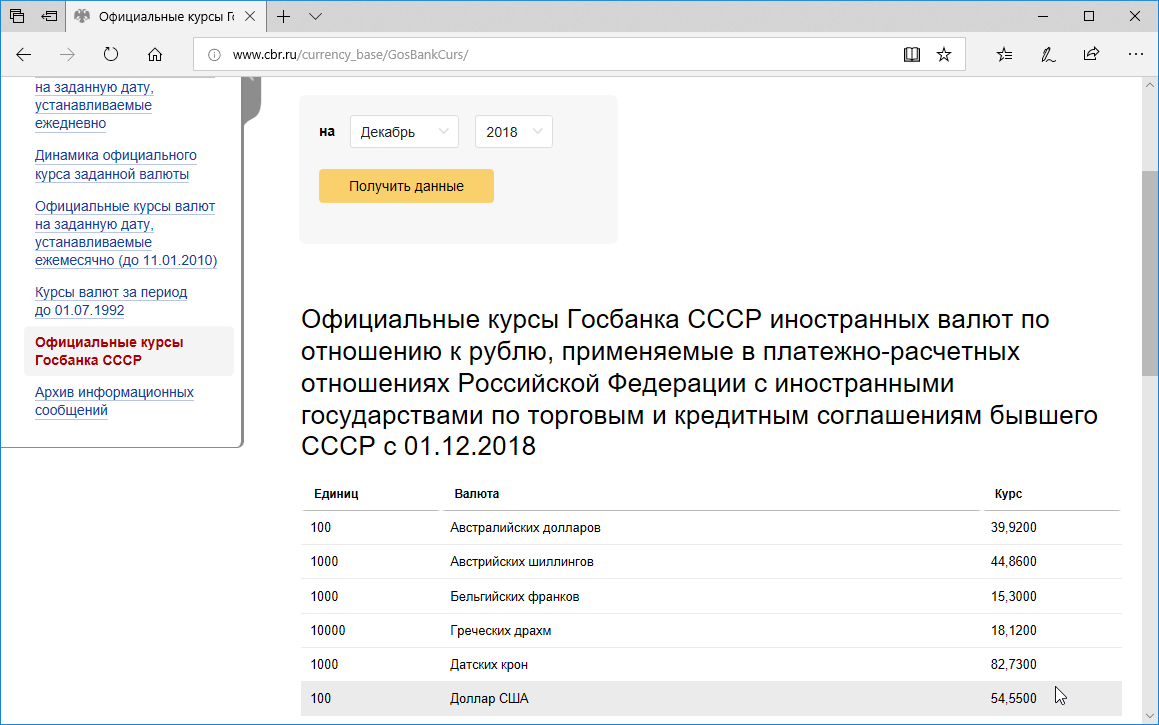
Task: Refresh the current page
Action: pyautogui.click(x=110, y=54)
